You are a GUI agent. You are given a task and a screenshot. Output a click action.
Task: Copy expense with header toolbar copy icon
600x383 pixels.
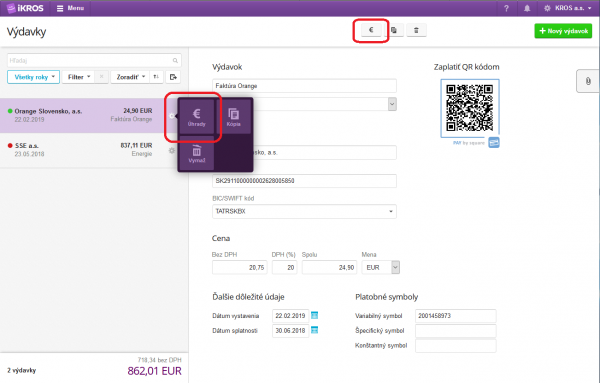tap(394, 30)
